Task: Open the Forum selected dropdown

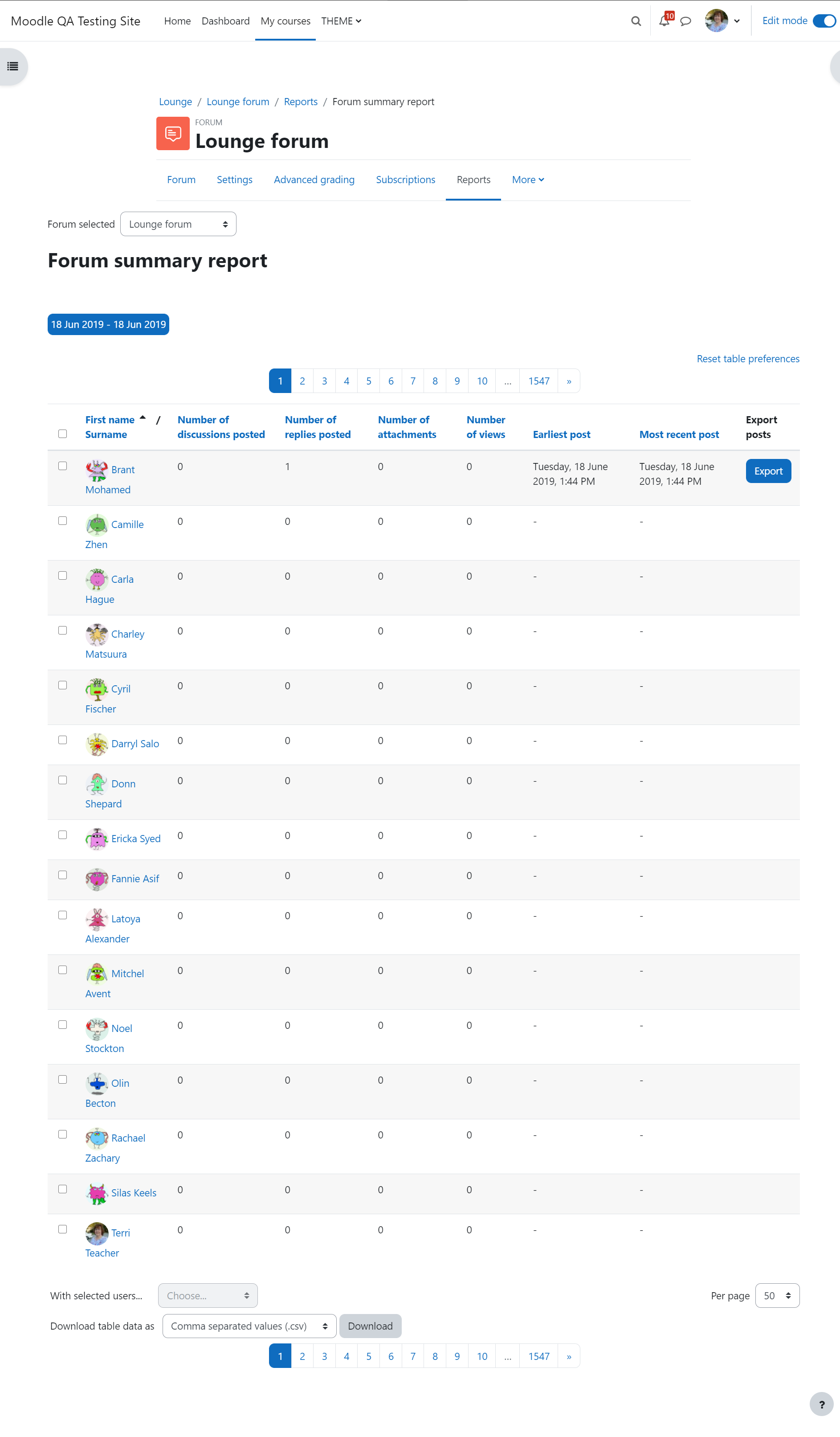Action: pos(178,224)
